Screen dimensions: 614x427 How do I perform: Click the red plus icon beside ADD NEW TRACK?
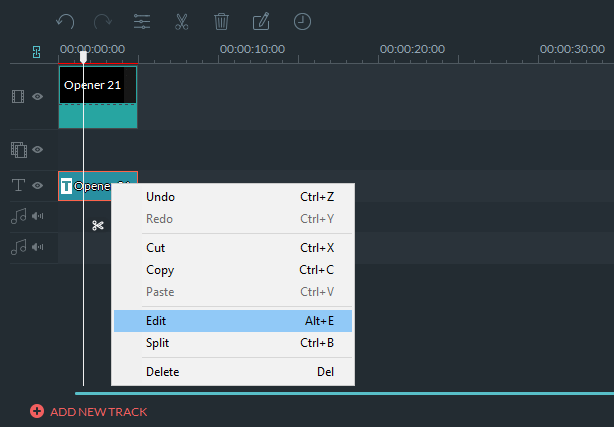(37, 411)
